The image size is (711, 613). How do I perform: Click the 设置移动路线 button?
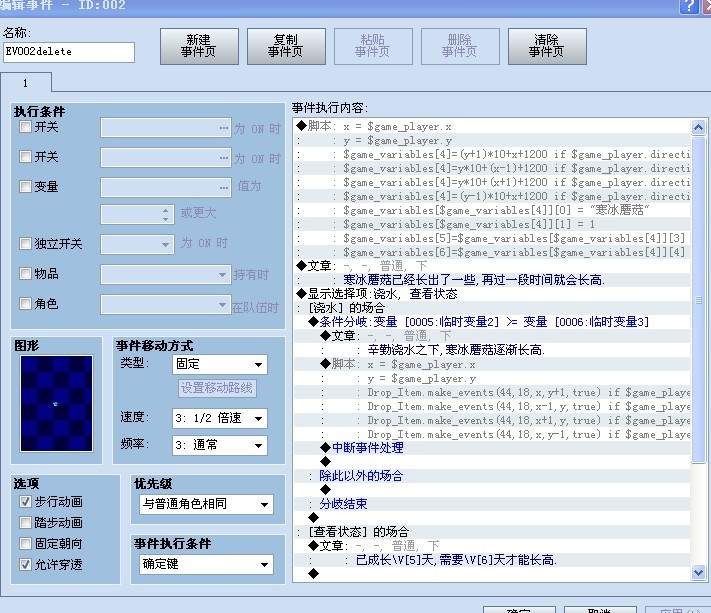(217, 388)
